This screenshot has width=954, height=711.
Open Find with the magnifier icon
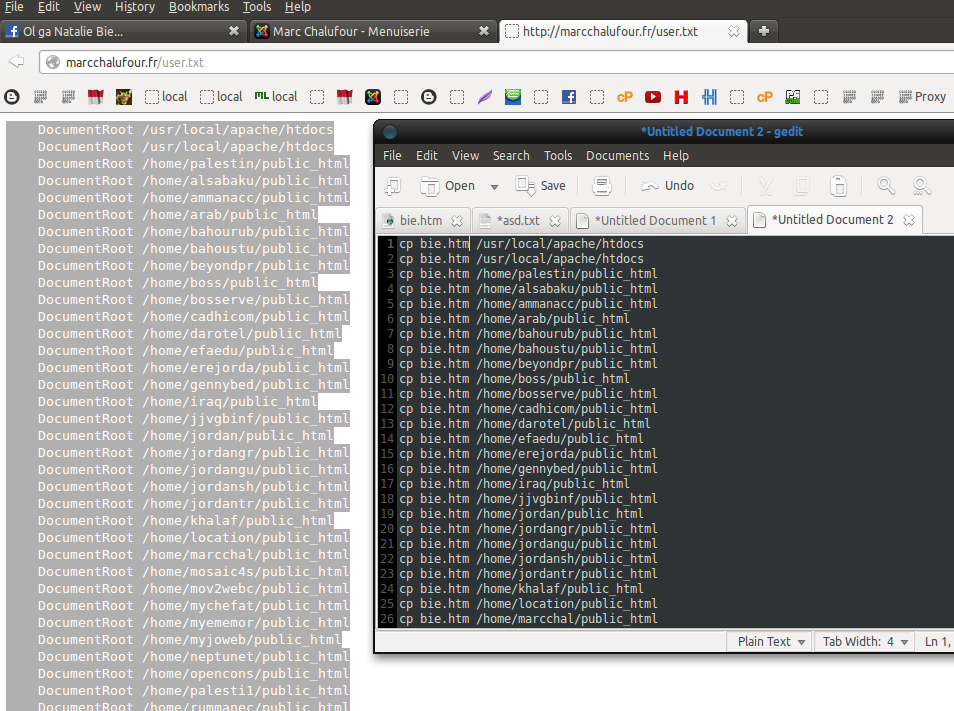[886, 186]
